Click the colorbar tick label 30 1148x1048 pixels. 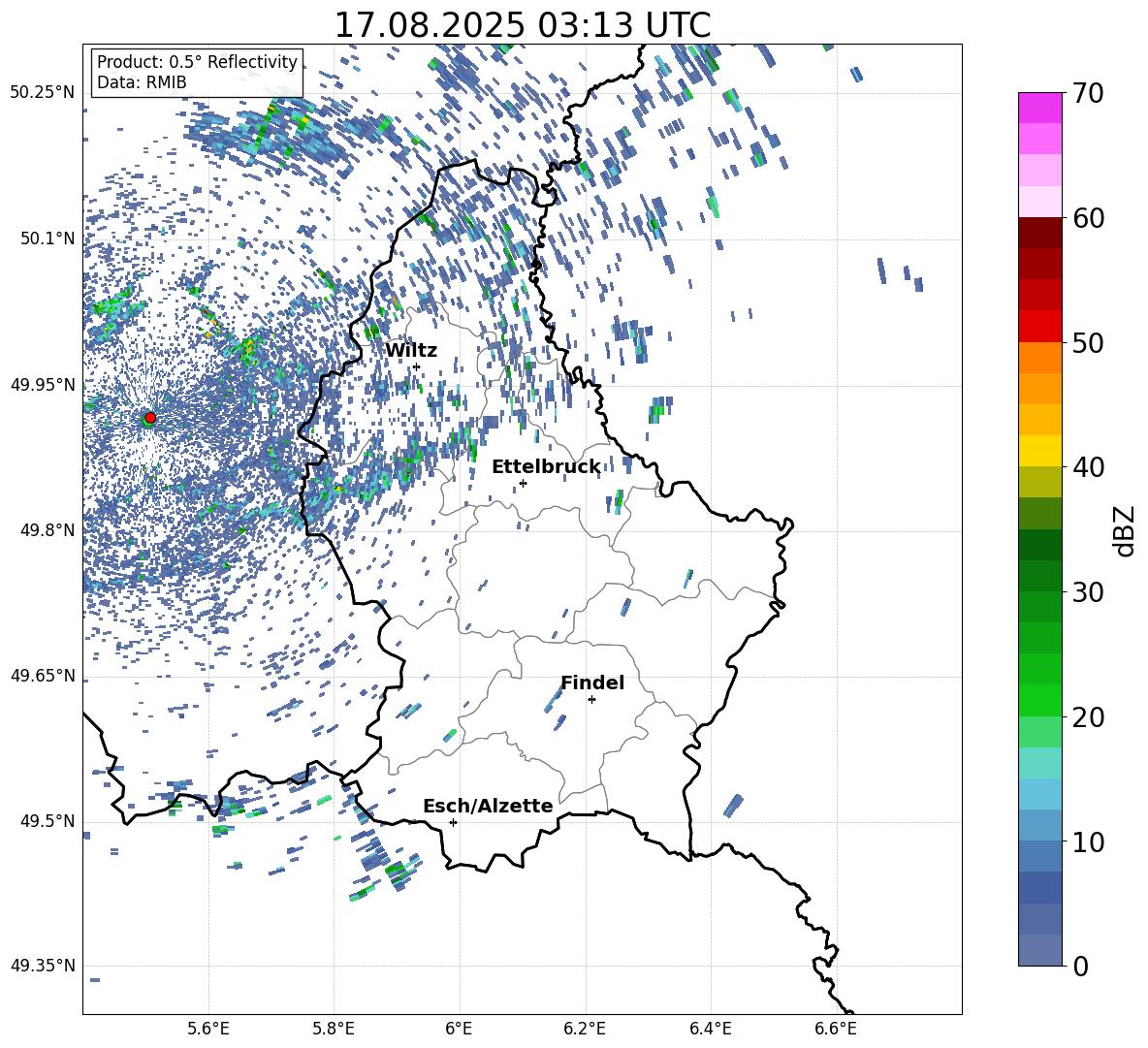1088,592
